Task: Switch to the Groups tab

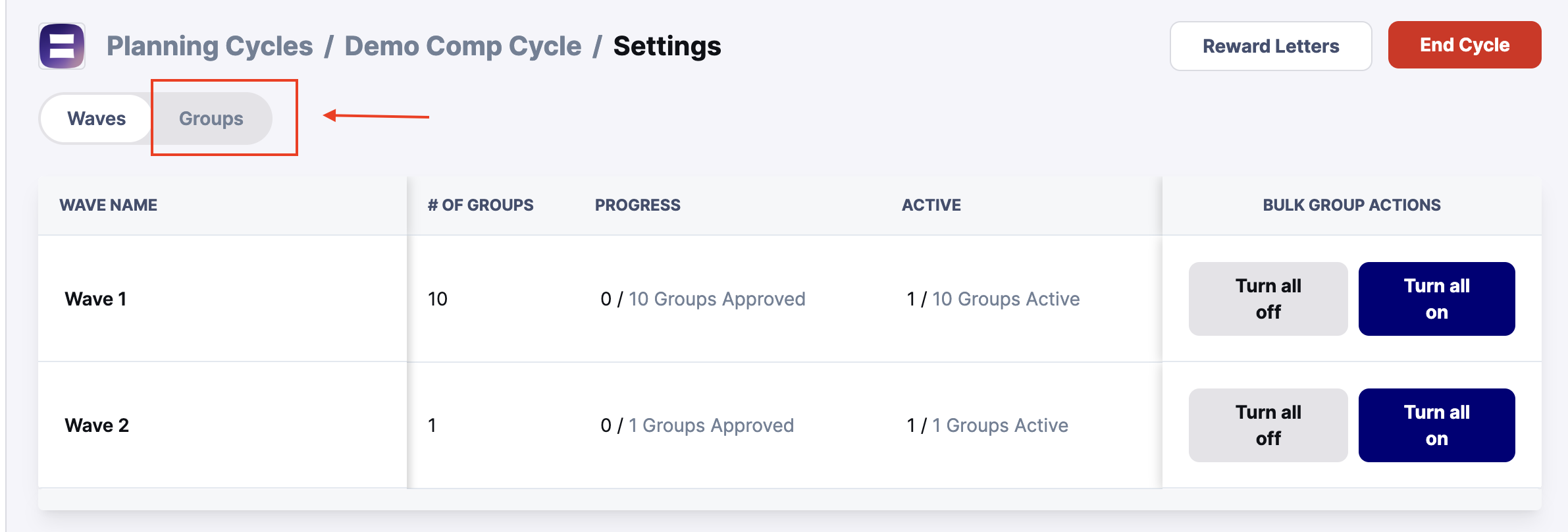Action: (211, 119)
